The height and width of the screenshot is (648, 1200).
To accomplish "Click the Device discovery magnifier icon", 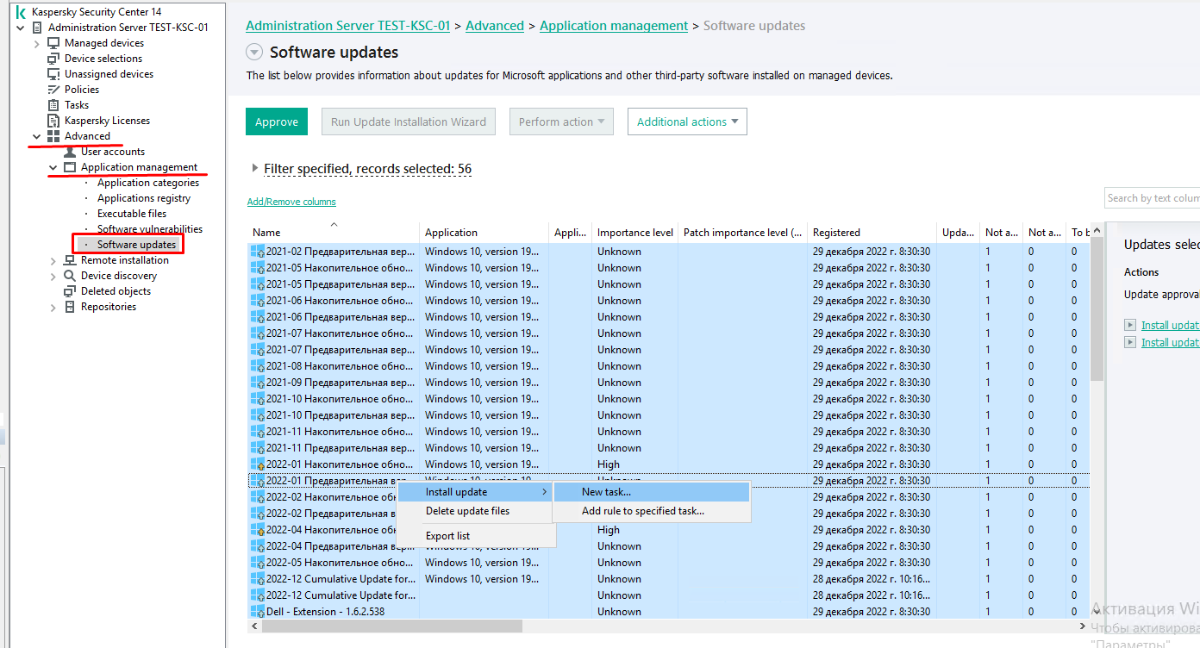I will [x=70, y=275].
